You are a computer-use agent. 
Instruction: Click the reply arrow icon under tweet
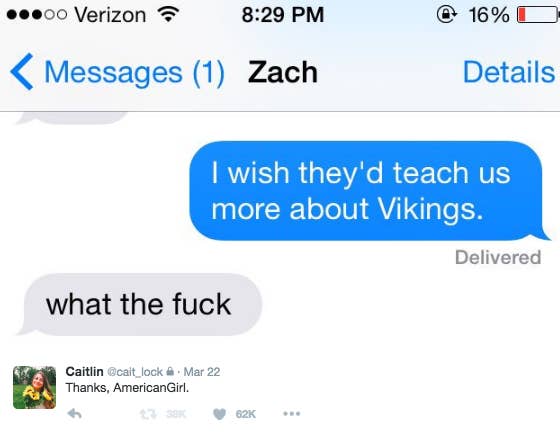(75, 414)
